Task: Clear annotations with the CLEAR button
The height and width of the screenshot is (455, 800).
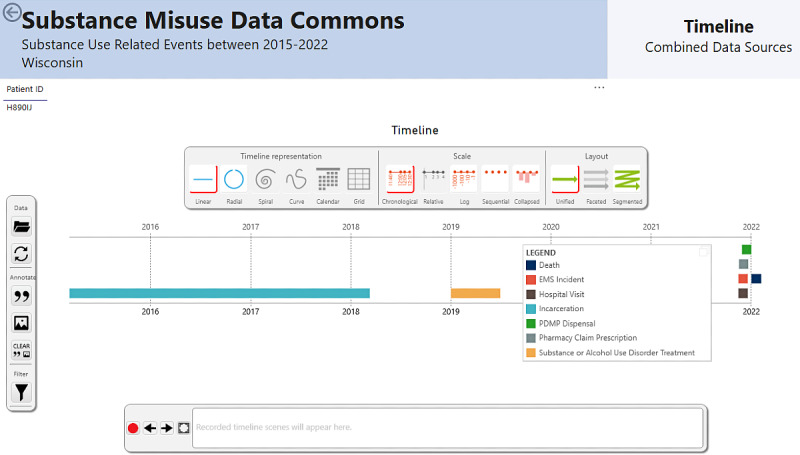Action: 21,350
